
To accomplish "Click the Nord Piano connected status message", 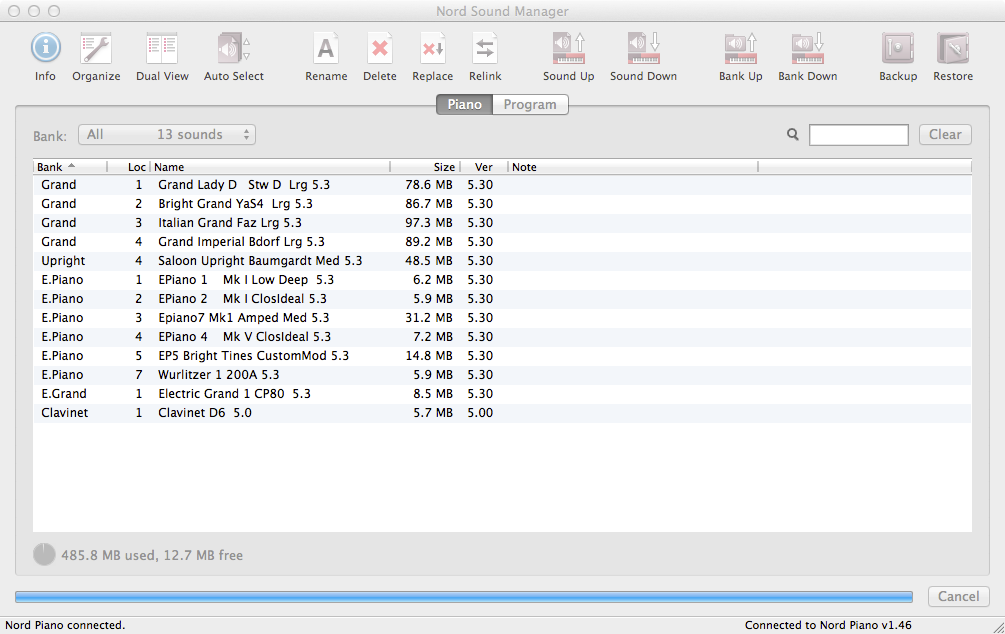I will (65, 625).
